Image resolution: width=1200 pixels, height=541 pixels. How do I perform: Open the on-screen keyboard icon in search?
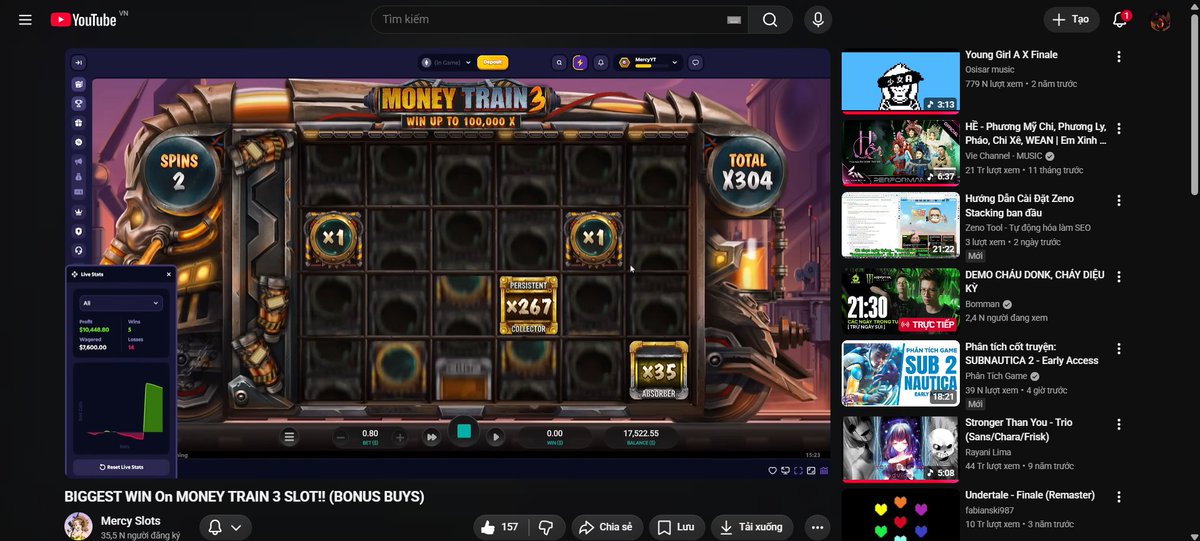point(734,20)
